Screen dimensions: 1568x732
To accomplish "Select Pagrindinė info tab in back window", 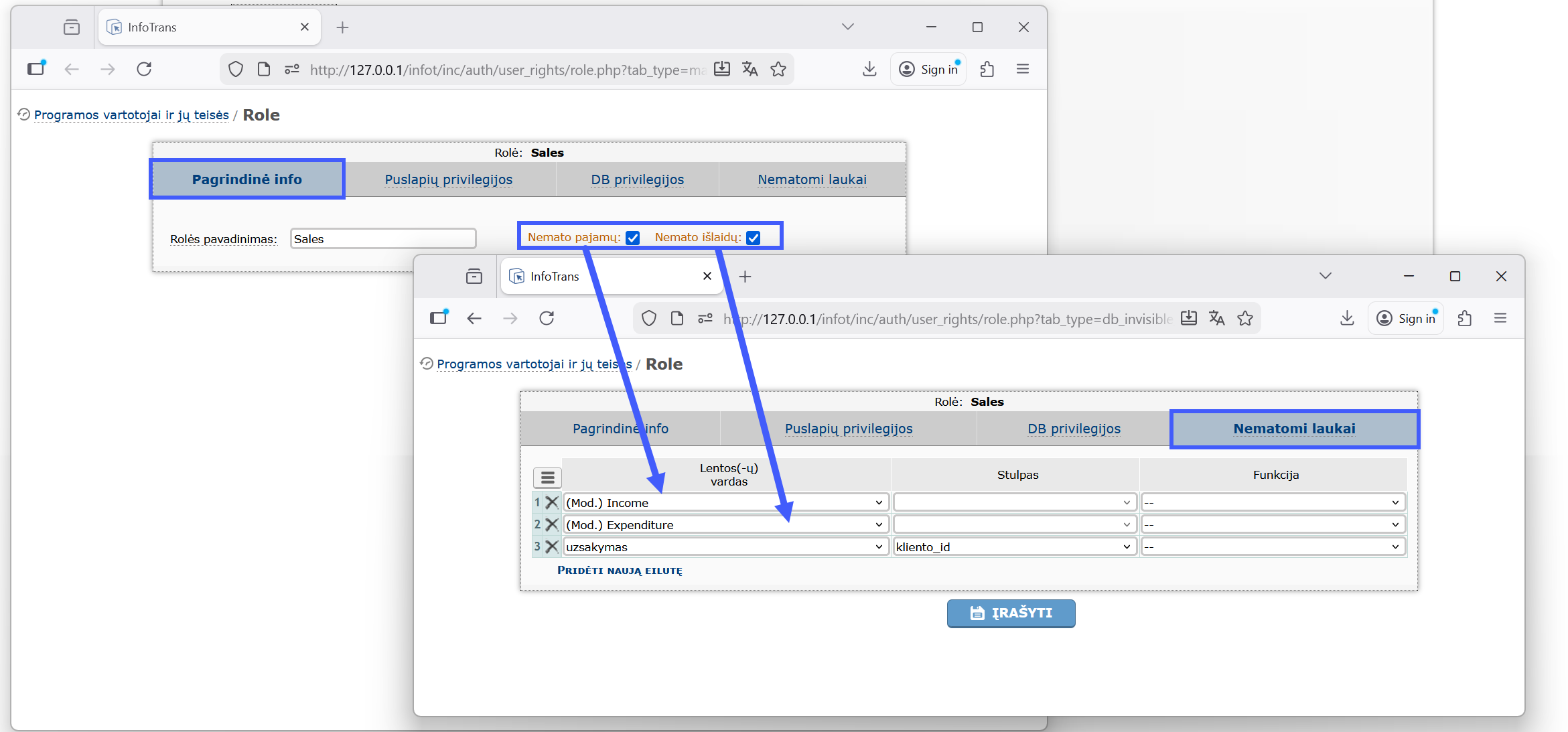I will 247,179.
